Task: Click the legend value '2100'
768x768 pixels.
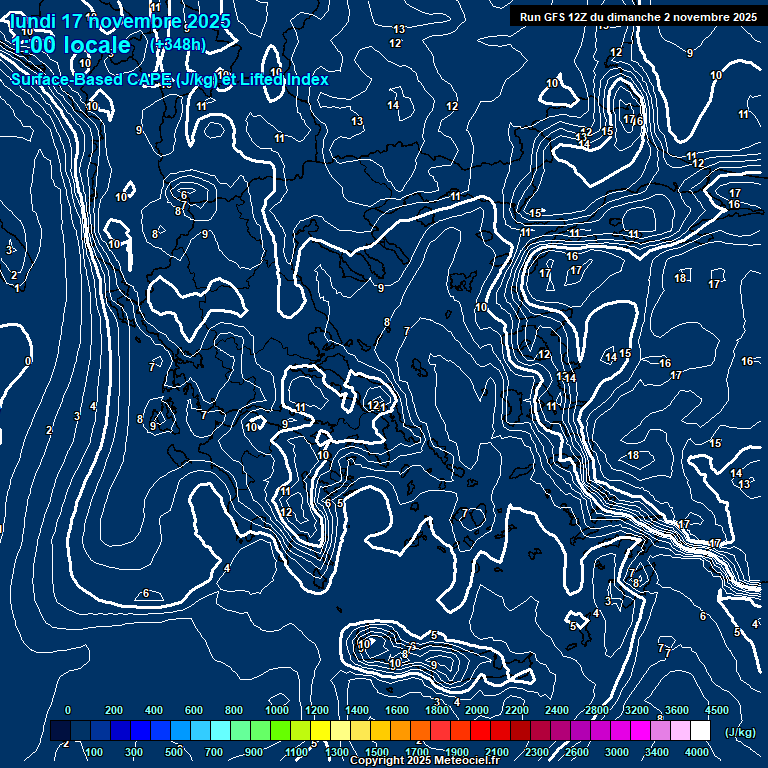Action: click(497, 752)
